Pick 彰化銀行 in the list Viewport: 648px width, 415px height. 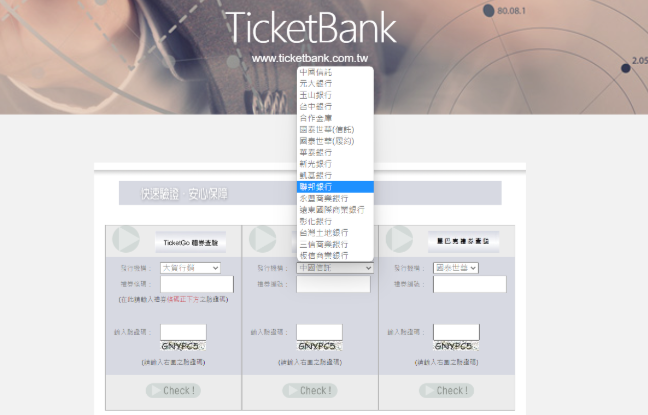[335, 221]
